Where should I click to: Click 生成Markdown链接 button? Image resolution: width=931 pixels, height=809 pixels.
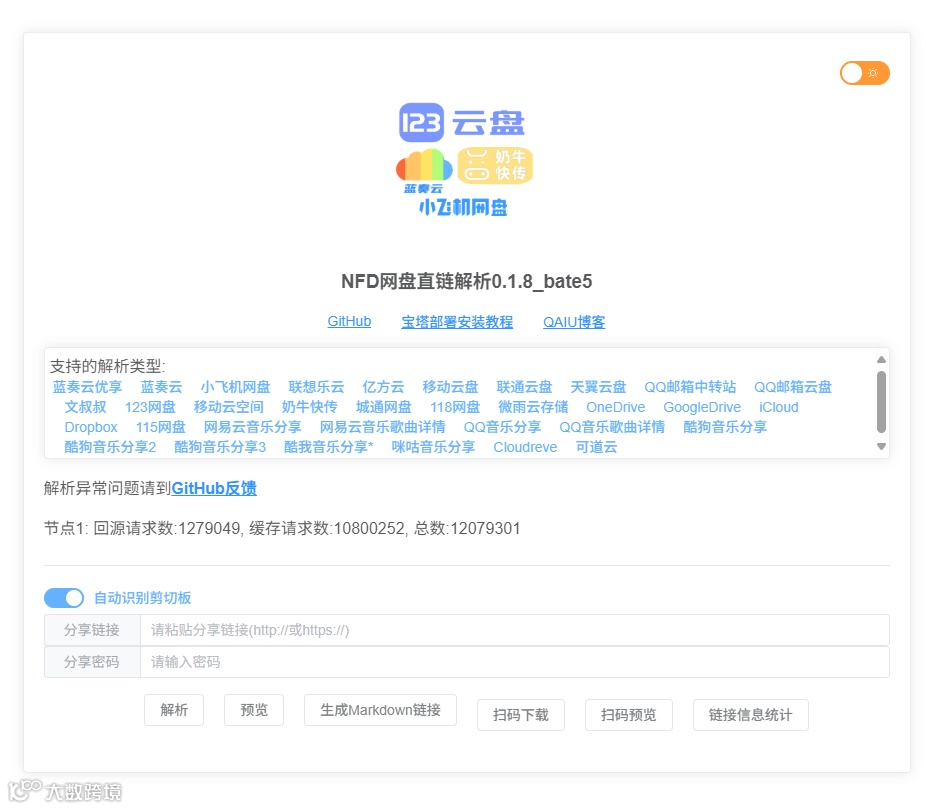[381, 710]
